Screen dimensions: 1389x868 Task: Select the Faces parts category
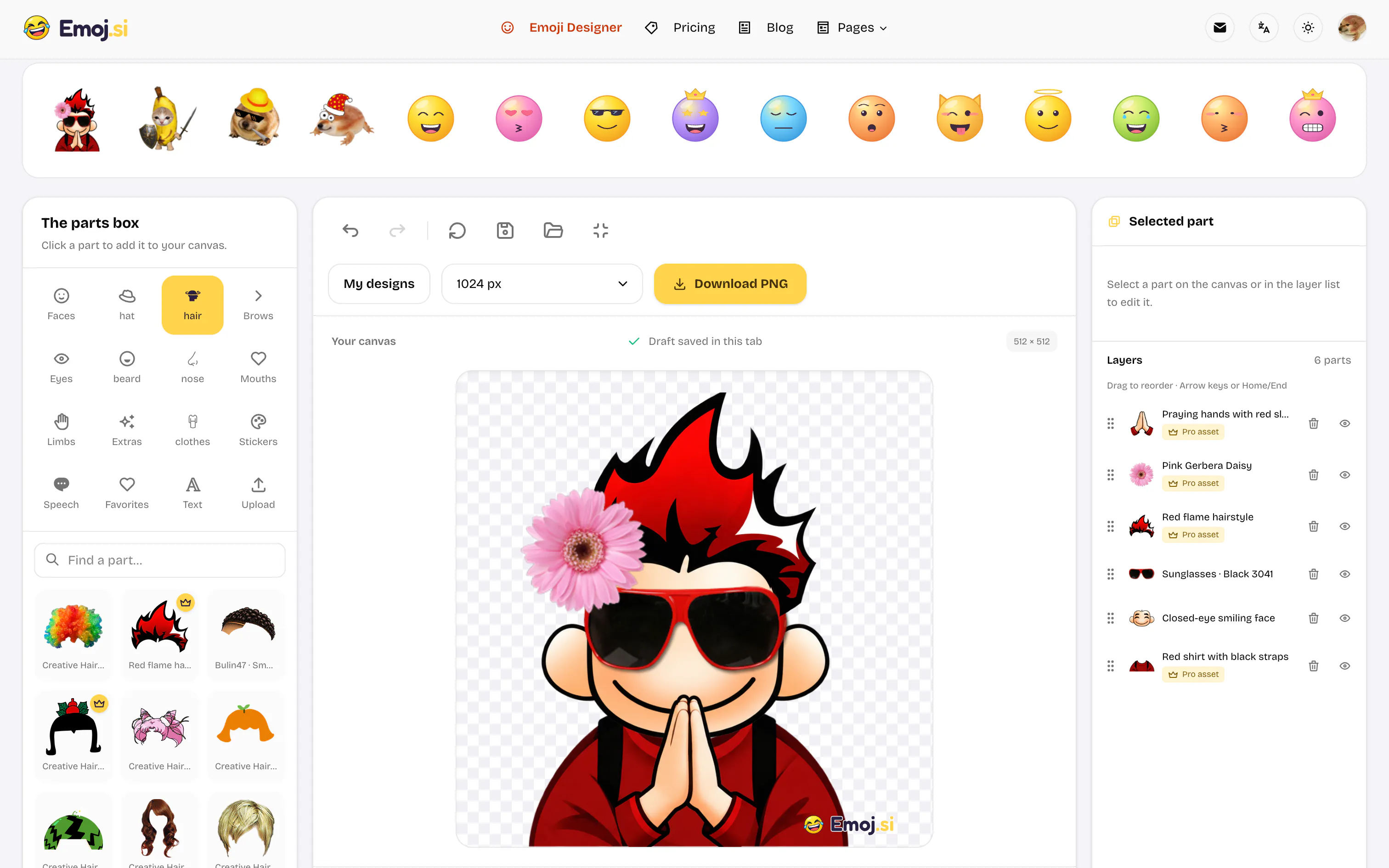62,305
